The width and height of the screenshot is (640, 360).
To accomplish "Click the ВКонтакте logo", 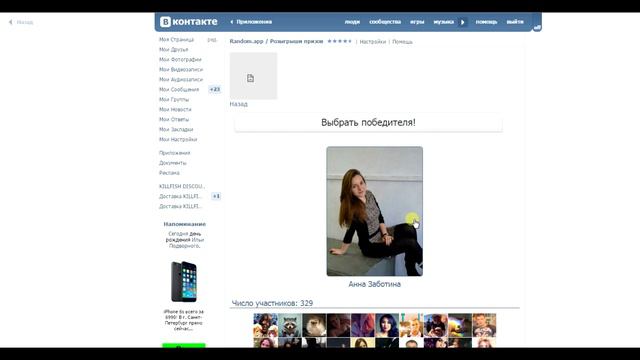I will point(189,22).
